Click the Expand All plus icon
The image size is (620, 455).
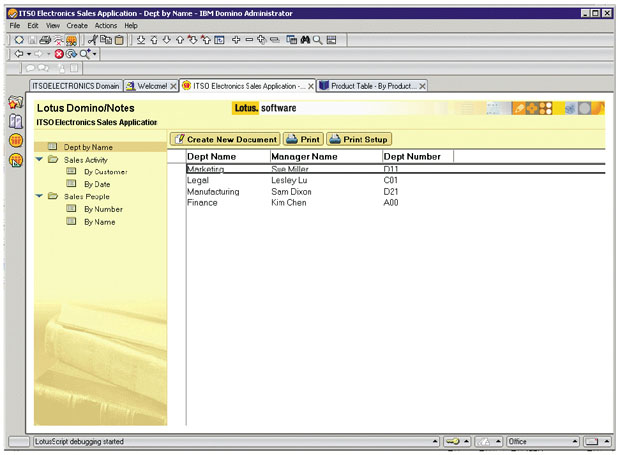coord(236,40)
